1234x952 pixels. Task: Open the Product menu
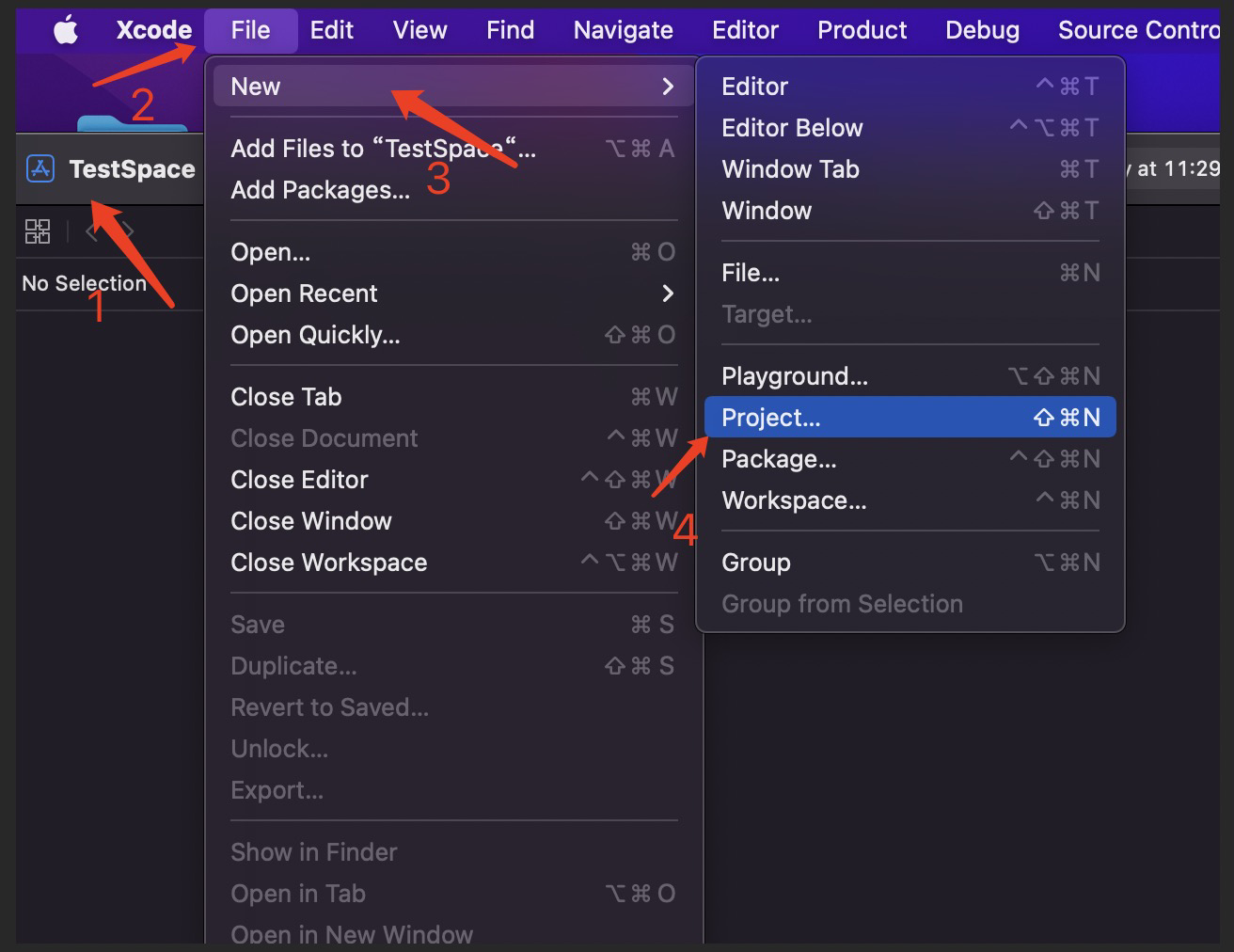(862, 30)
